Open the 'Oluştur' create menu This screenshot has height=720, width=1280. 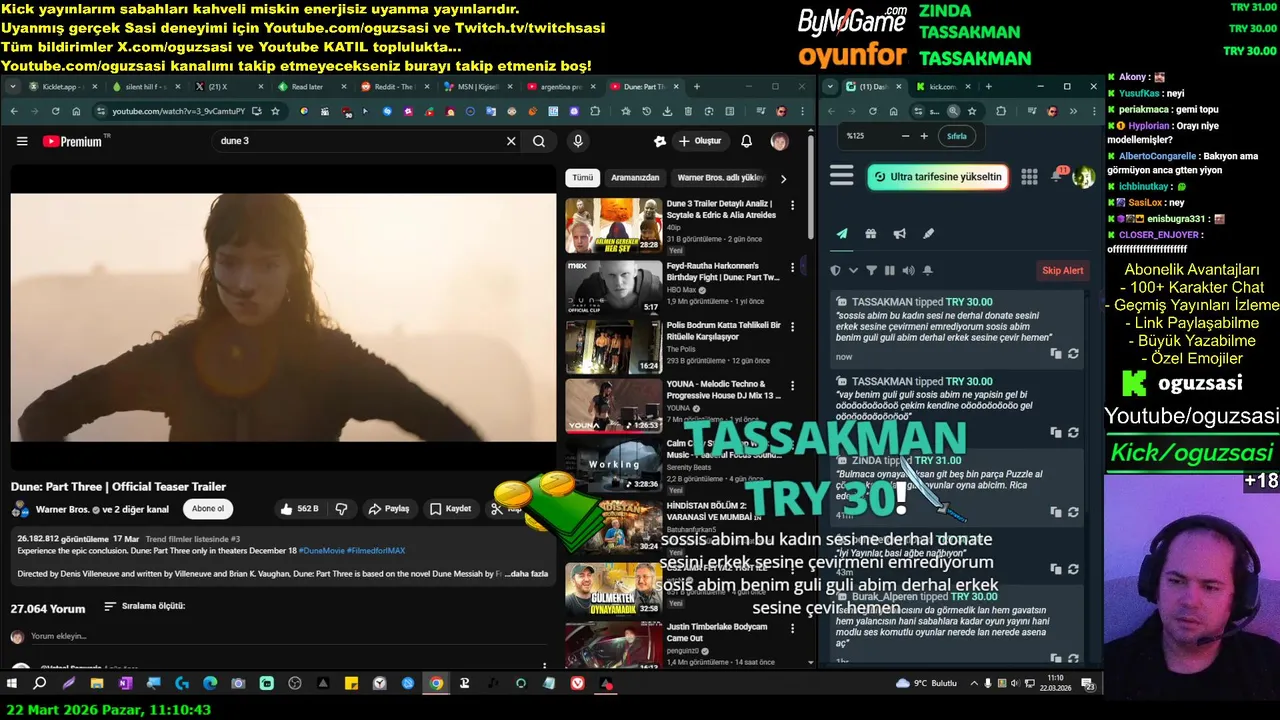[699, 141]
